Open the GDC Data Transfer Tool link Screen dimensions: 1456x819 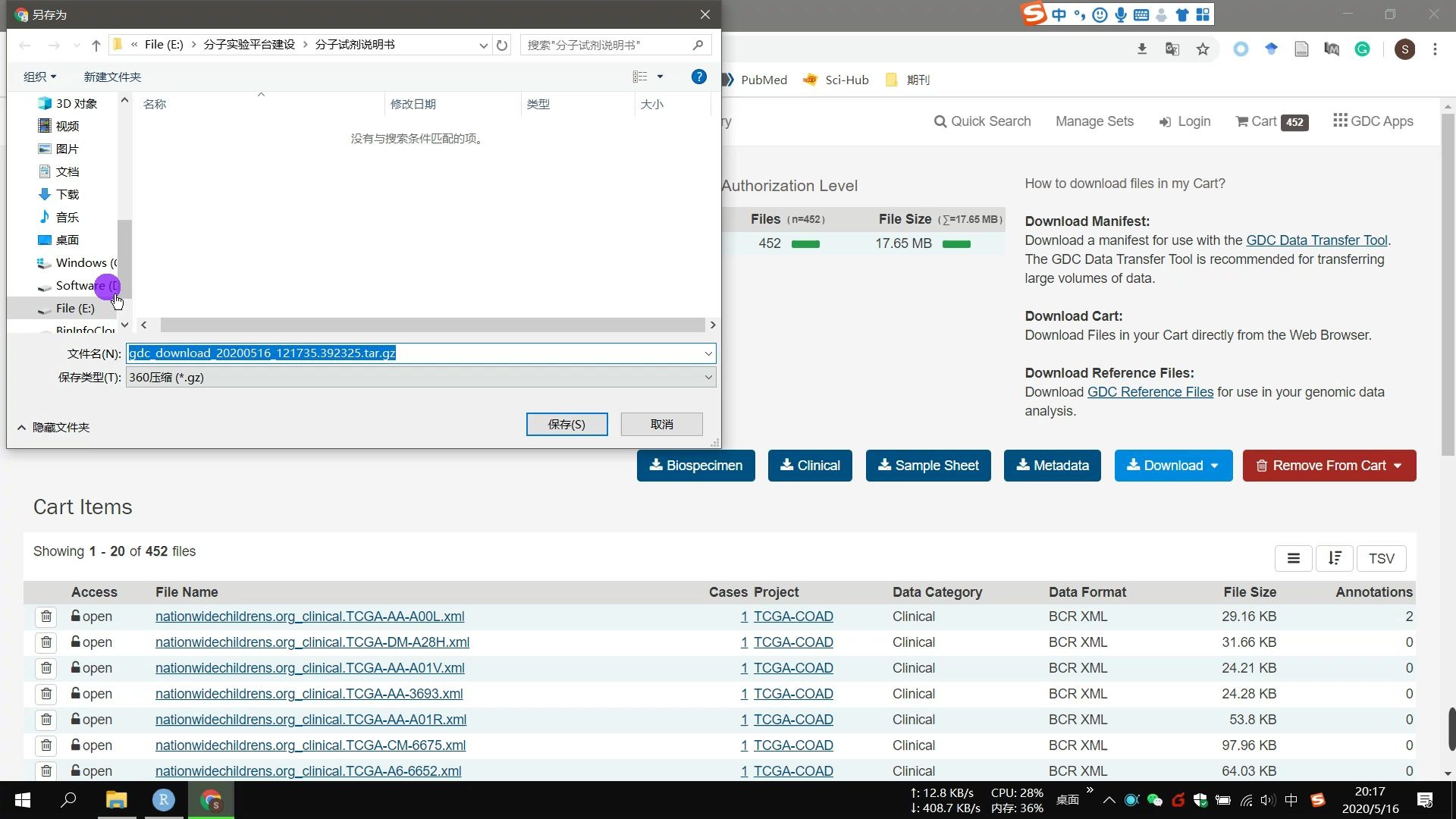(x=1316, y=240)
